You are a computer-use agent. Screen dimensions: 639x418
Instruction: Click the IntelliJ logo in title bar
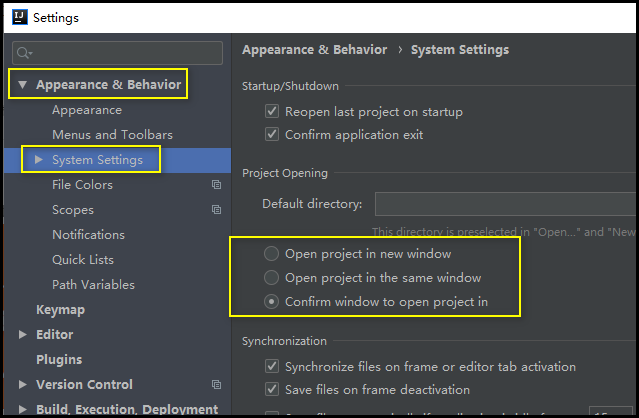pos(18,17)
